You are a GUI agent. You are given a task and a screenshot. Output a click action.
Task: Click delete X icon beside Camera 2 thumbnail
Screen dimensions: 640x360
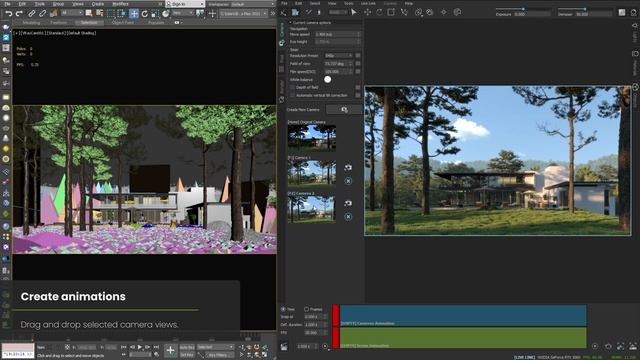[348, 217]
